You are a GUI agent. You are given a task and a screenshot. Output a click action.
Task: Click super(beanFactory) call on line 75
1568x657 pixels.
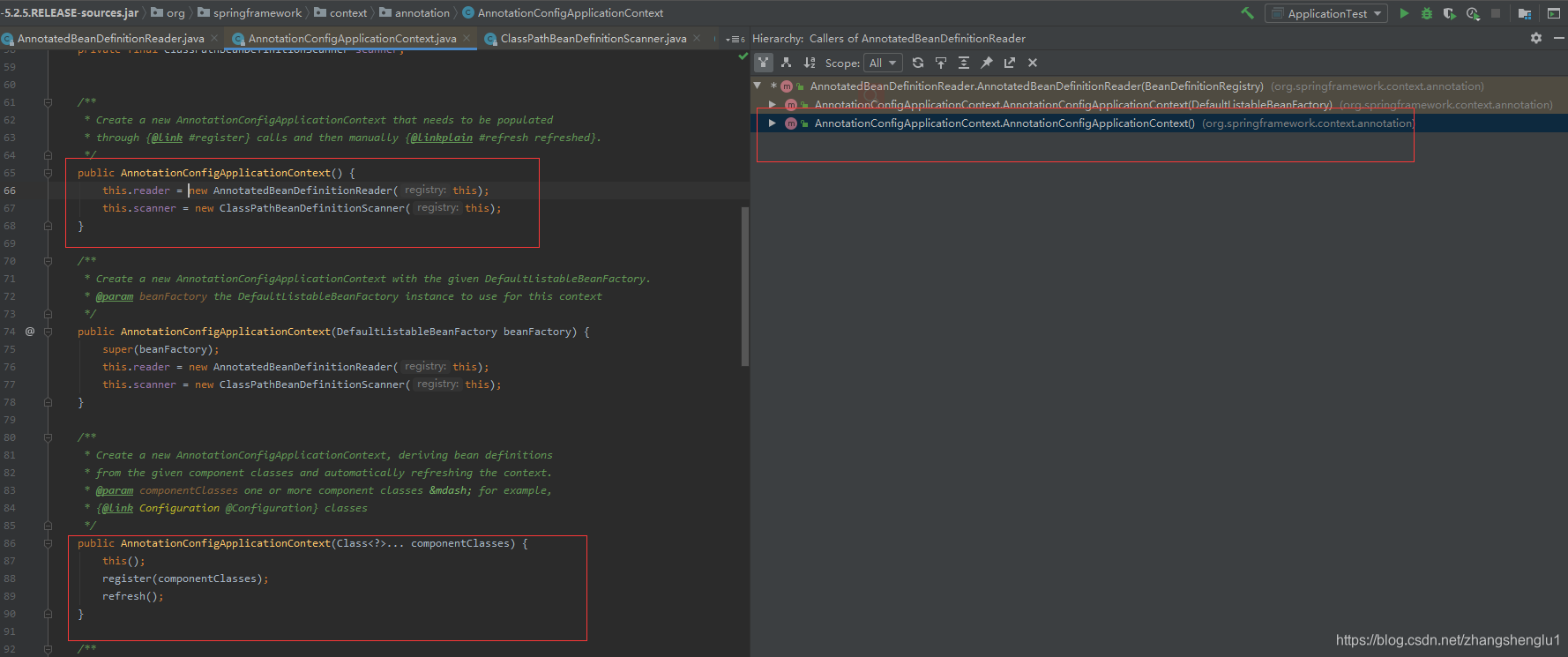161,349
